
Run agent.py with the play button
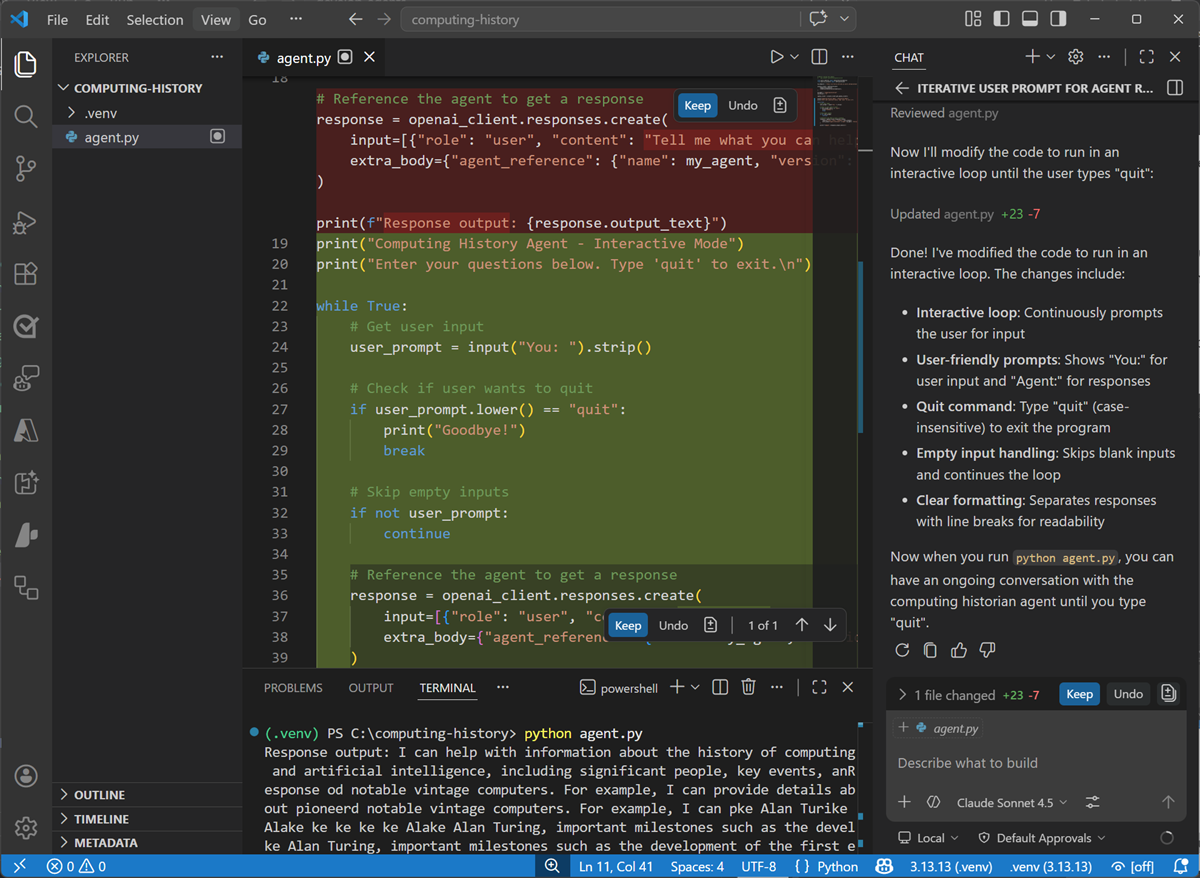(x=776, y=56)
